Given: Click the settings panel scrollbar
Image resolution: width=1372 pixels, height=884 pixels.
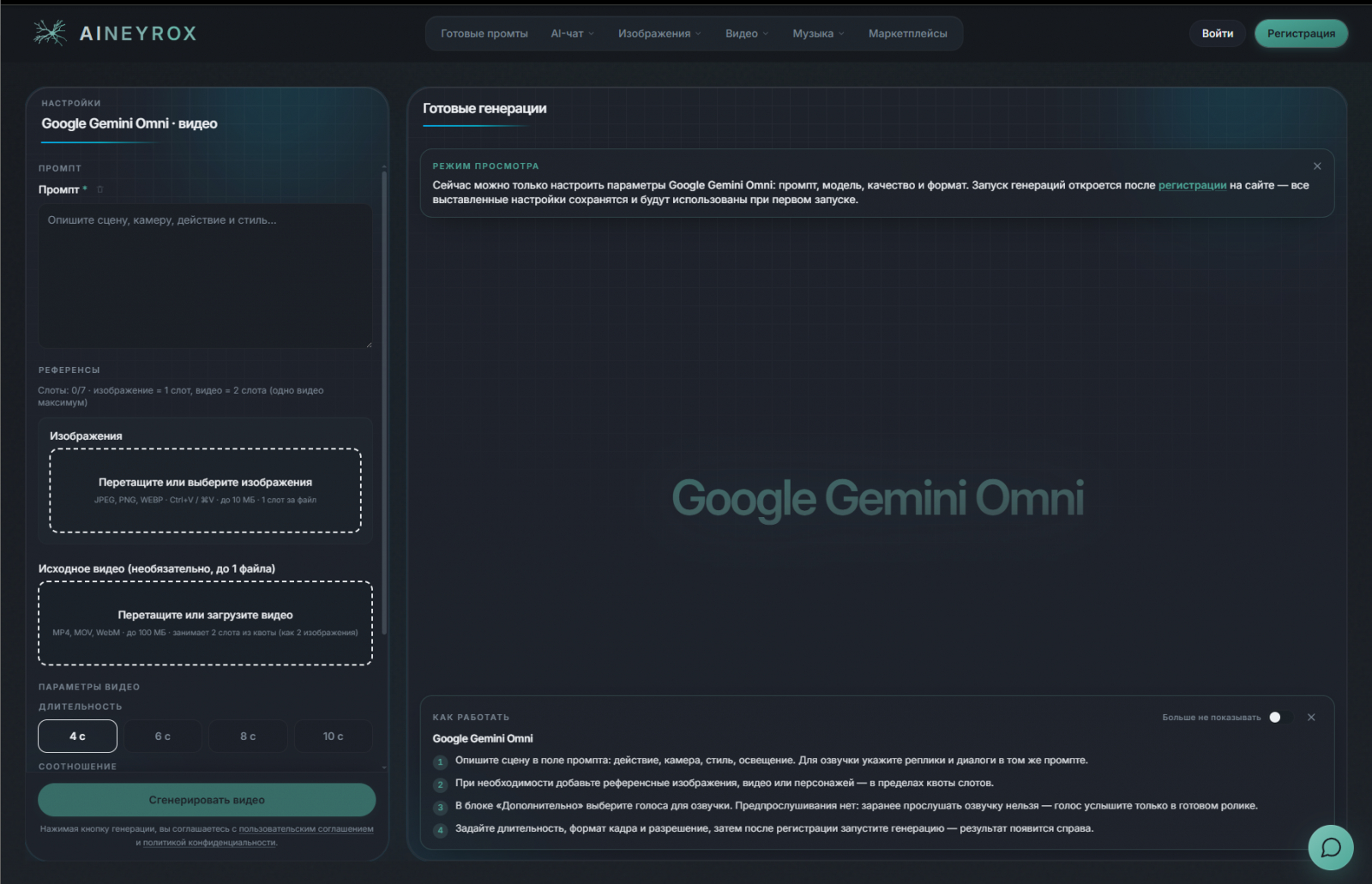Looking at the screenshot, I should click(x=384, y=403).
